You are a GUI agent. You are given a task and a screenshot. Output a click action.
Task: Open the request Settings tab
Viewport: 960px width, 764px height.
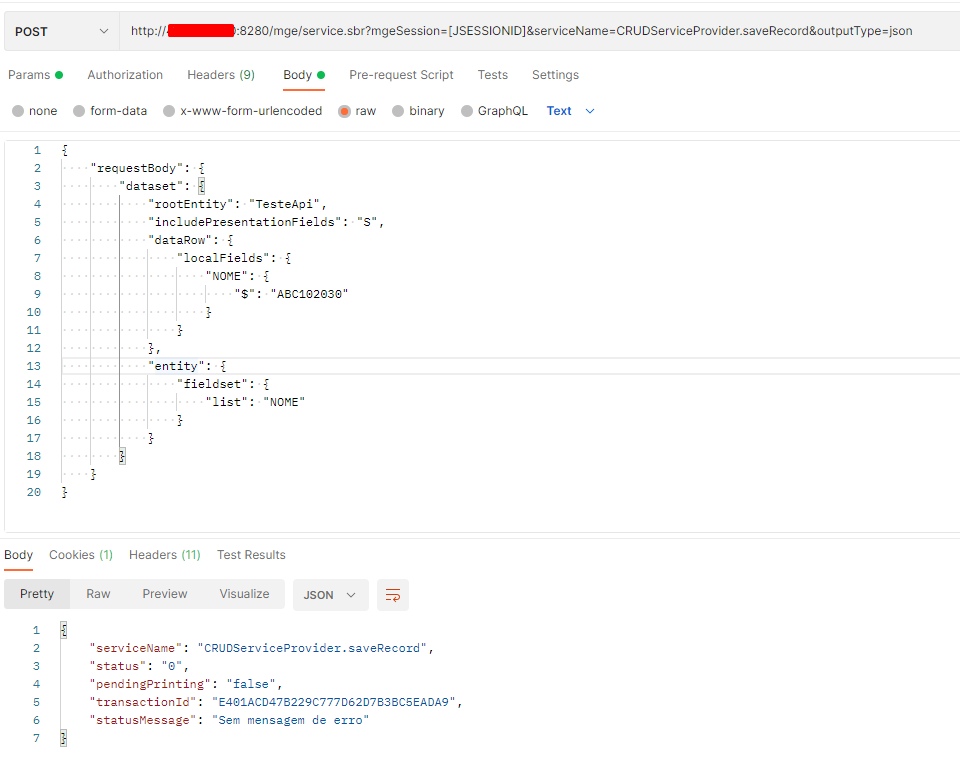click(x=555, y=75)
